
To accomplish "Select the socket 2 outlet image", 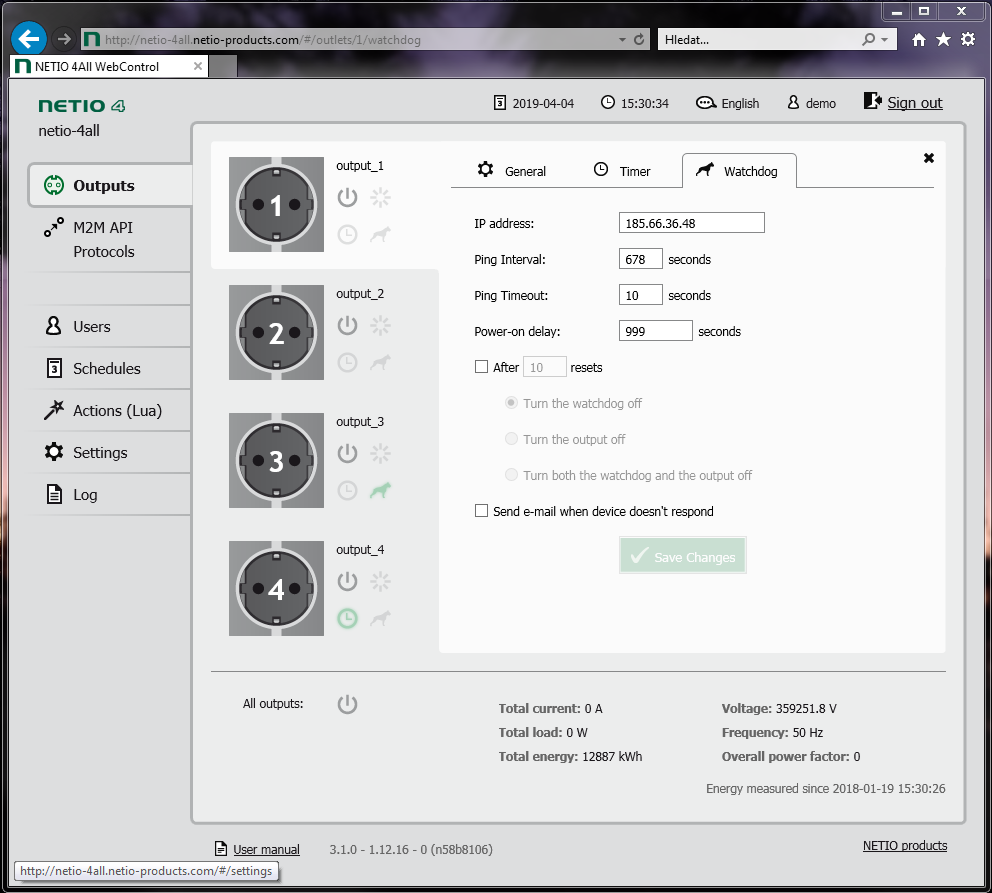I will [276, 333].
